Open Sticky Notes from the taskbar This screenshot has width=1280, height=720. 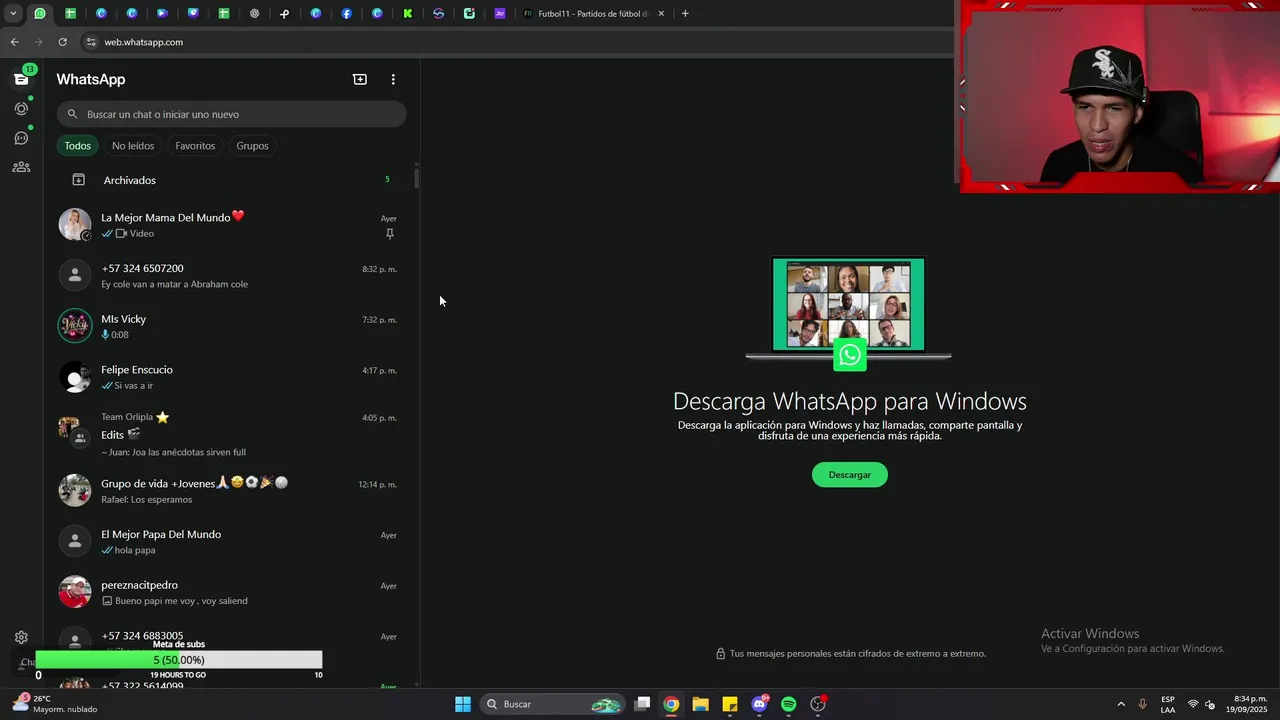[730, 704]
